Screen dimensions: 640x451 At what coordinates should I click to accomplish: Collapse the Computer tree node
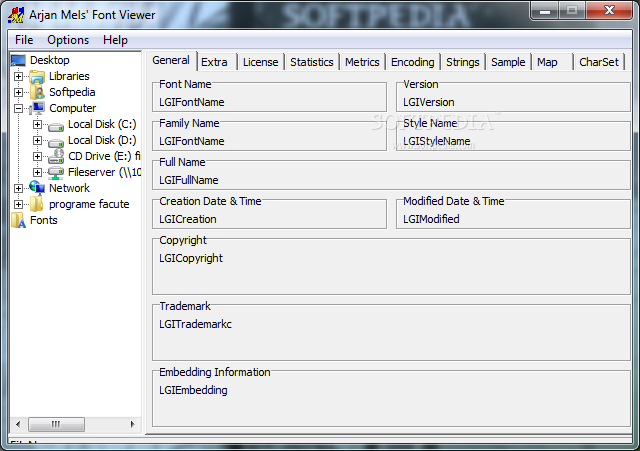[x=18, y=108]
